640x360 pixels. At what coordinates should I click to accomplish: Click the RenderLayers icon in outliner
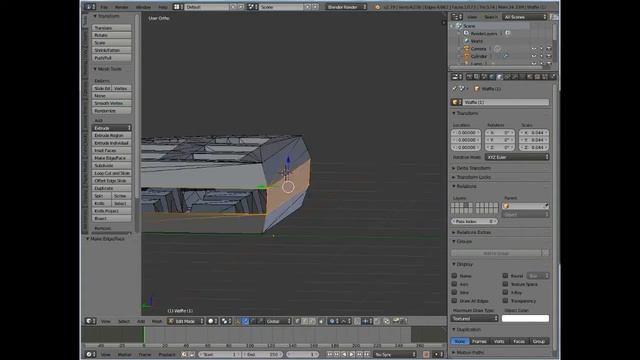pyautogui.click(x=467, y=33)
